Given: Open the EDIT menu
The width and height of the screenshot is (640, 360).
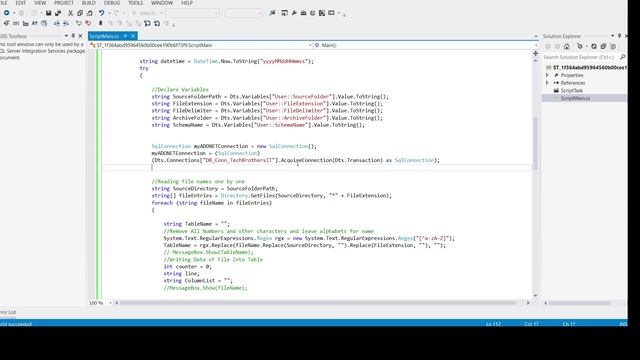Looking at the screenshot, I should (20, 3).
